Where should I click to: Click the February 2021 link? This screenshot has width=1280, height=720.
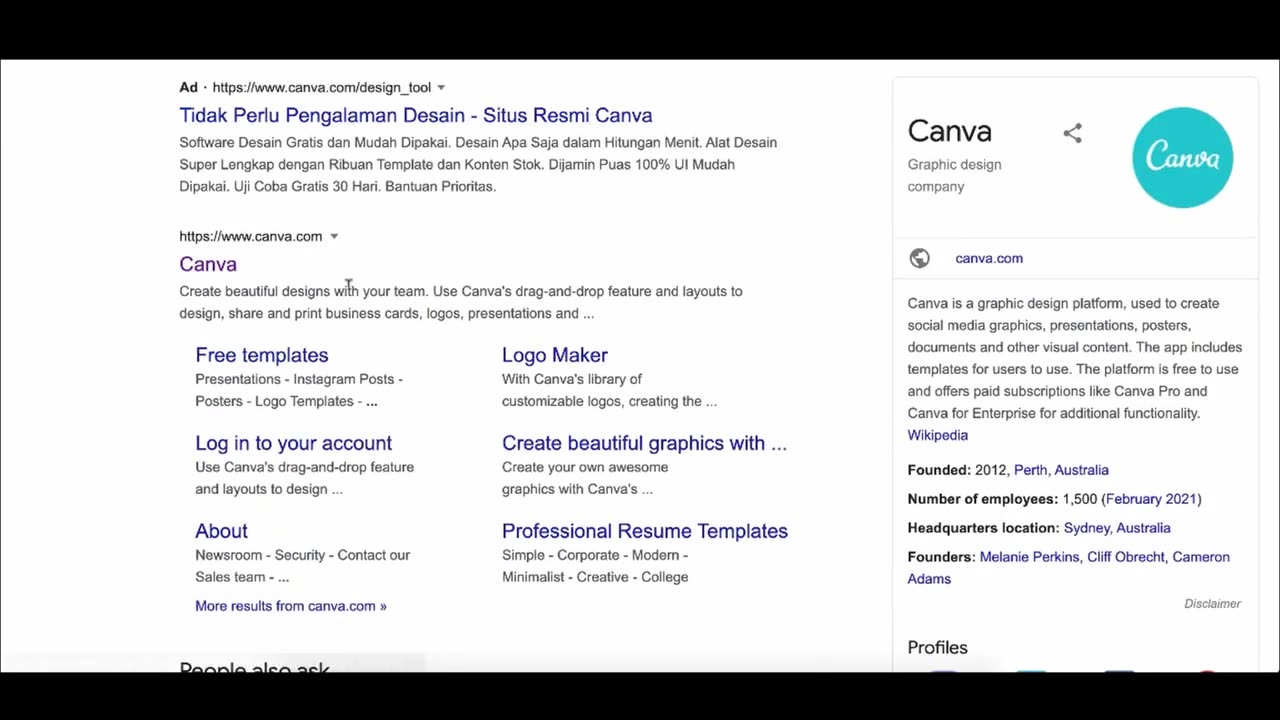click(x=1151, y=499)
